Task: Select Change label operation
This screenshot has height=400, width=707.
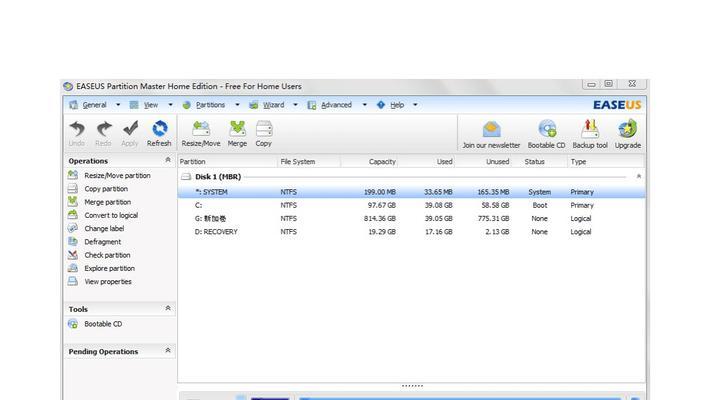Action: (104, 229)
